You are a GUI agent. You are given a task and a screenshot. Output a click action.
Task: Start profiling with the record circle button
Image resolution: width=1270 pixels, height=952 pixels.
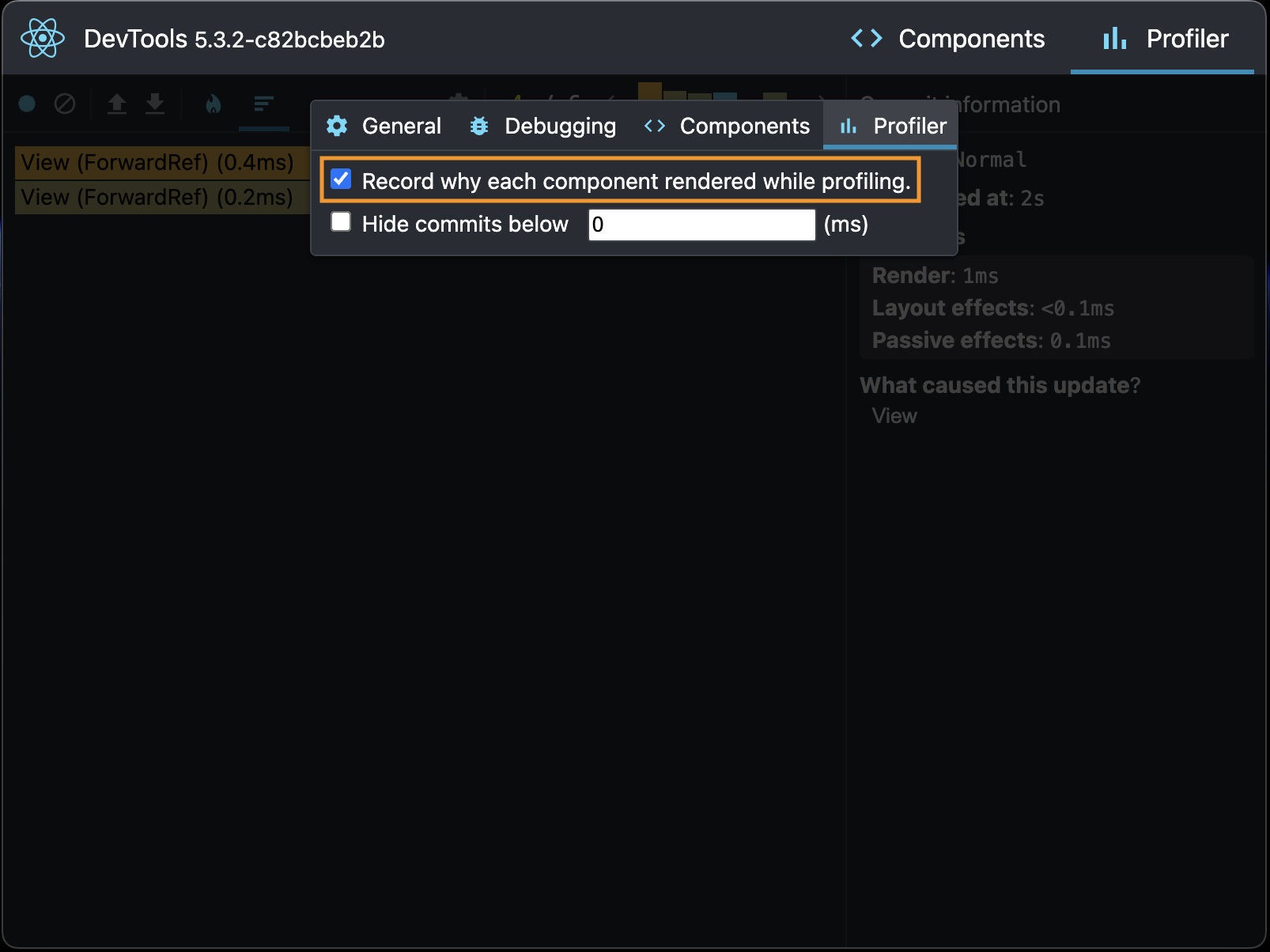[27, 104]
